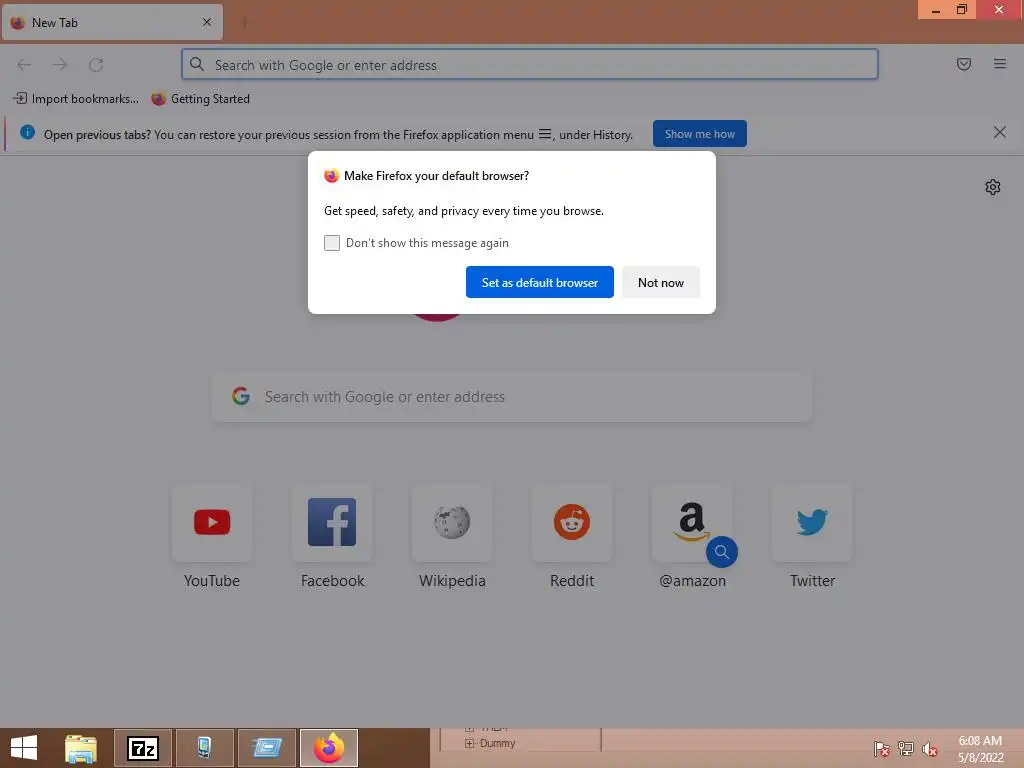1024x768 pixels.
Task: Reload the current page
Action: (x=96, y=65)
